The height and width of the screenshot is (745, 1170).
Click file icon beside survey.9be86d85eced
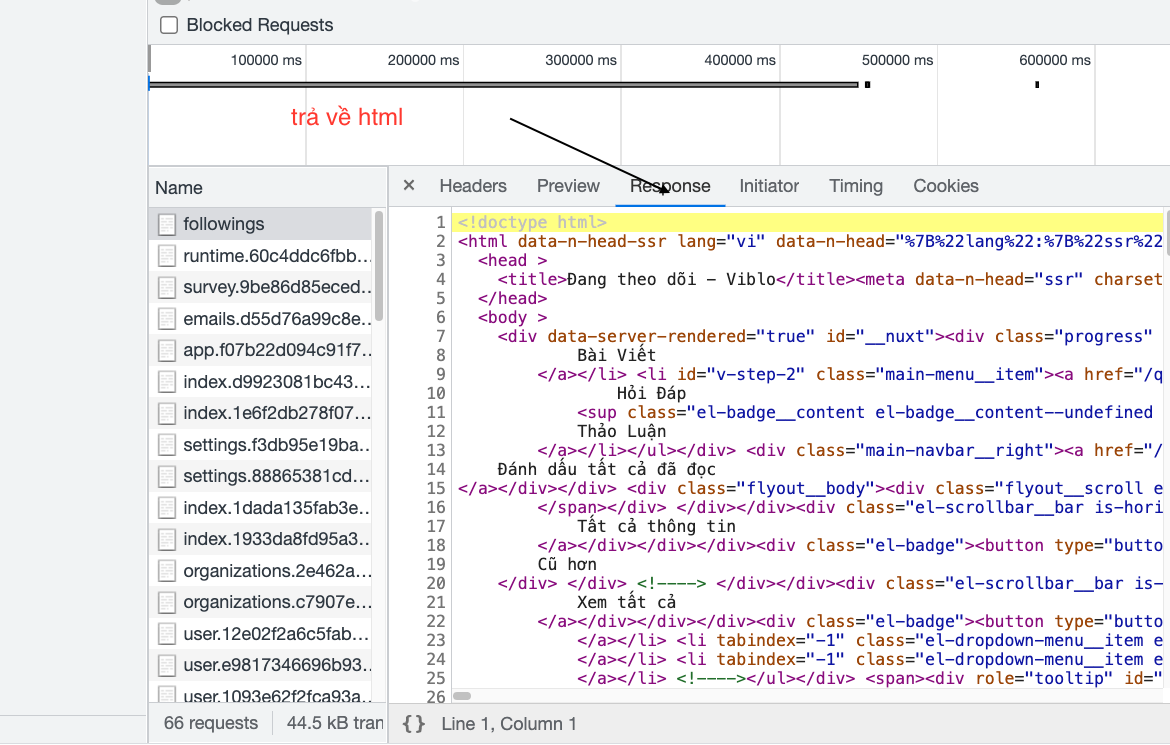(x=167, y=287)
